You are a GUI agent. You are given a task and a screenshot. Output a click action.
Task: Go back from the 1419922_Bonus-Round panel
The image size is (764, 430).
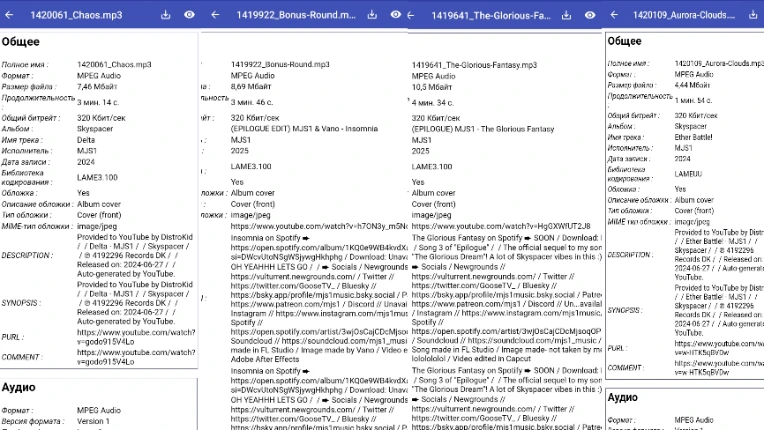[x=215, y=15]
